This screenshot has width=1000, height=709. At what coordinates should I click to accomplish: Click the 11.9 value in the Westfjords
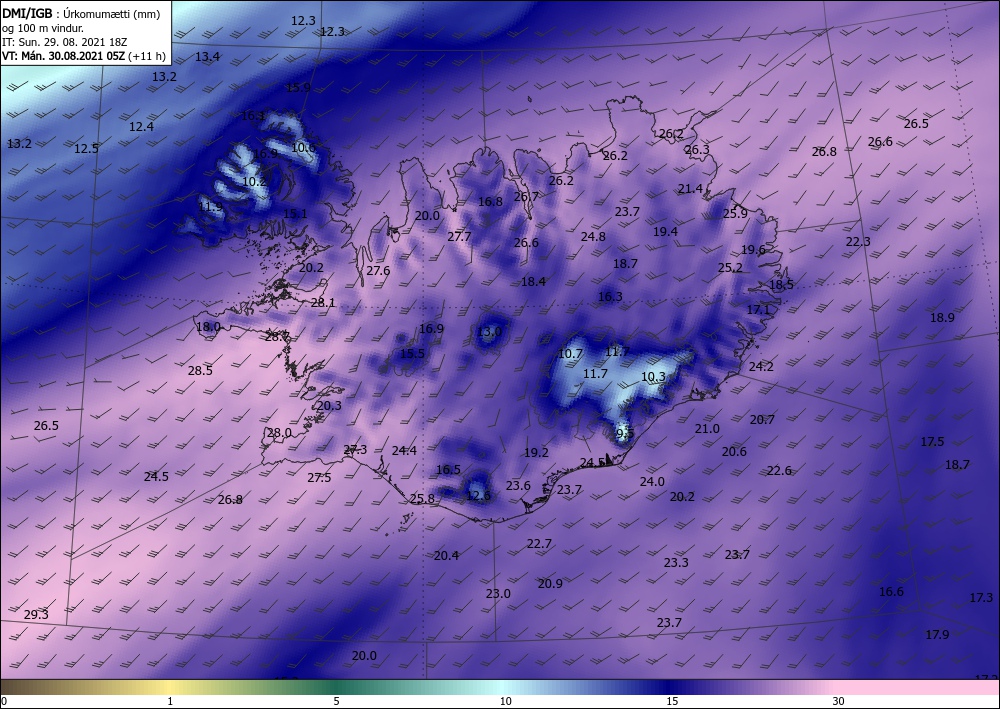coord(210,207)
